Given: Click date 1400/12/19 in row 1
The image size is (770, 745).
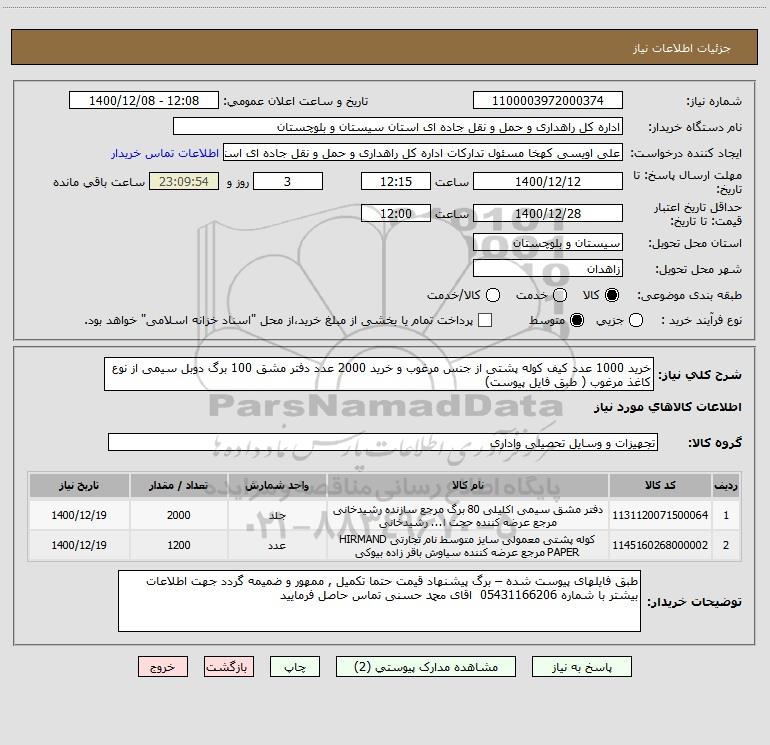Looking at the screenshot, I should (79, 515).
